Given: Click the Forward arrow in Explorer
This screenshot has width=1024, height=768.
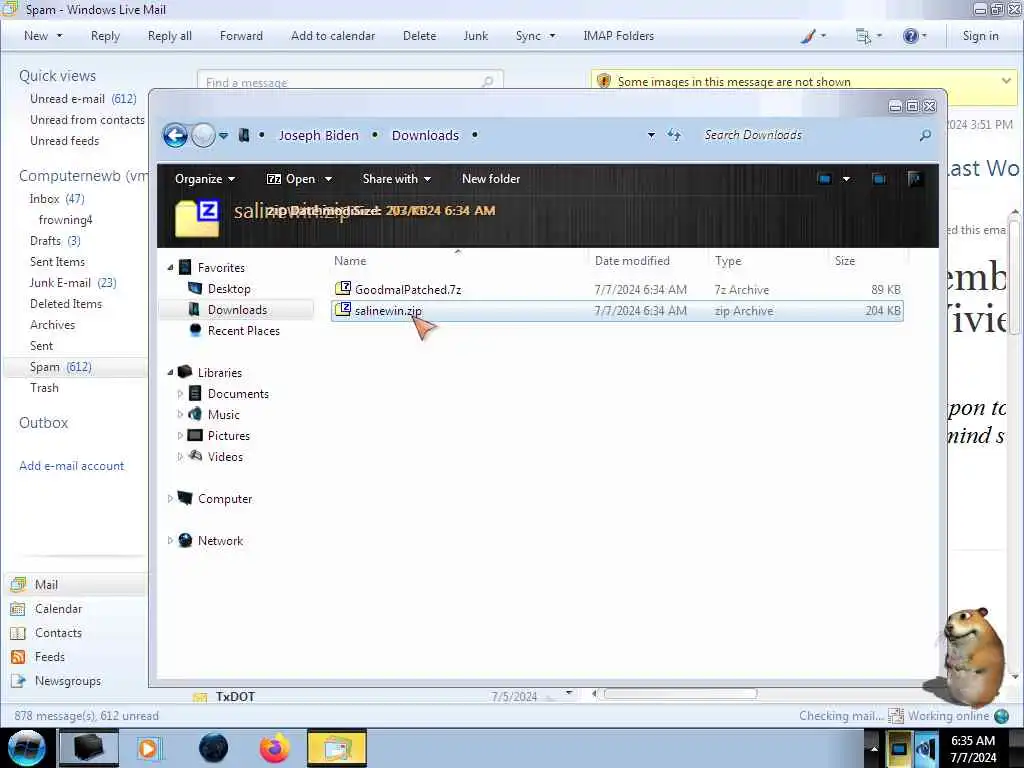Looking at the screenshot, I should [x=203, y=135].
